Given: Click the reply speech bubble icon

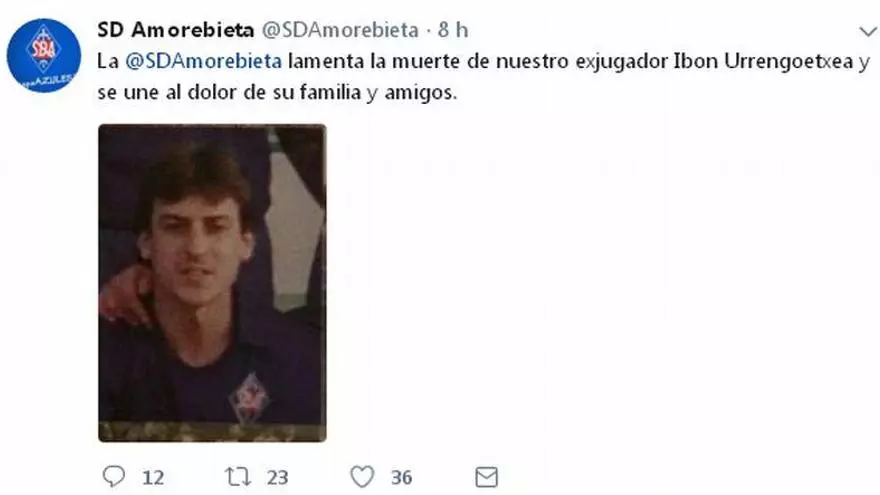Looking at the screenshot, I should point(114,476).
